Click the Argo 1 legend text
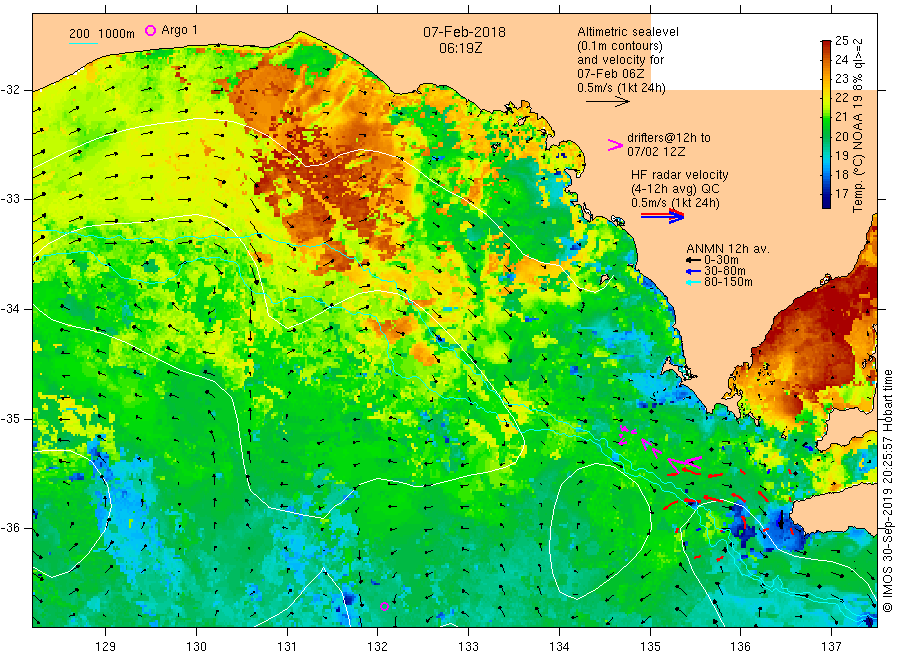This screenshot has width=900, height=660. click(180, 30)
